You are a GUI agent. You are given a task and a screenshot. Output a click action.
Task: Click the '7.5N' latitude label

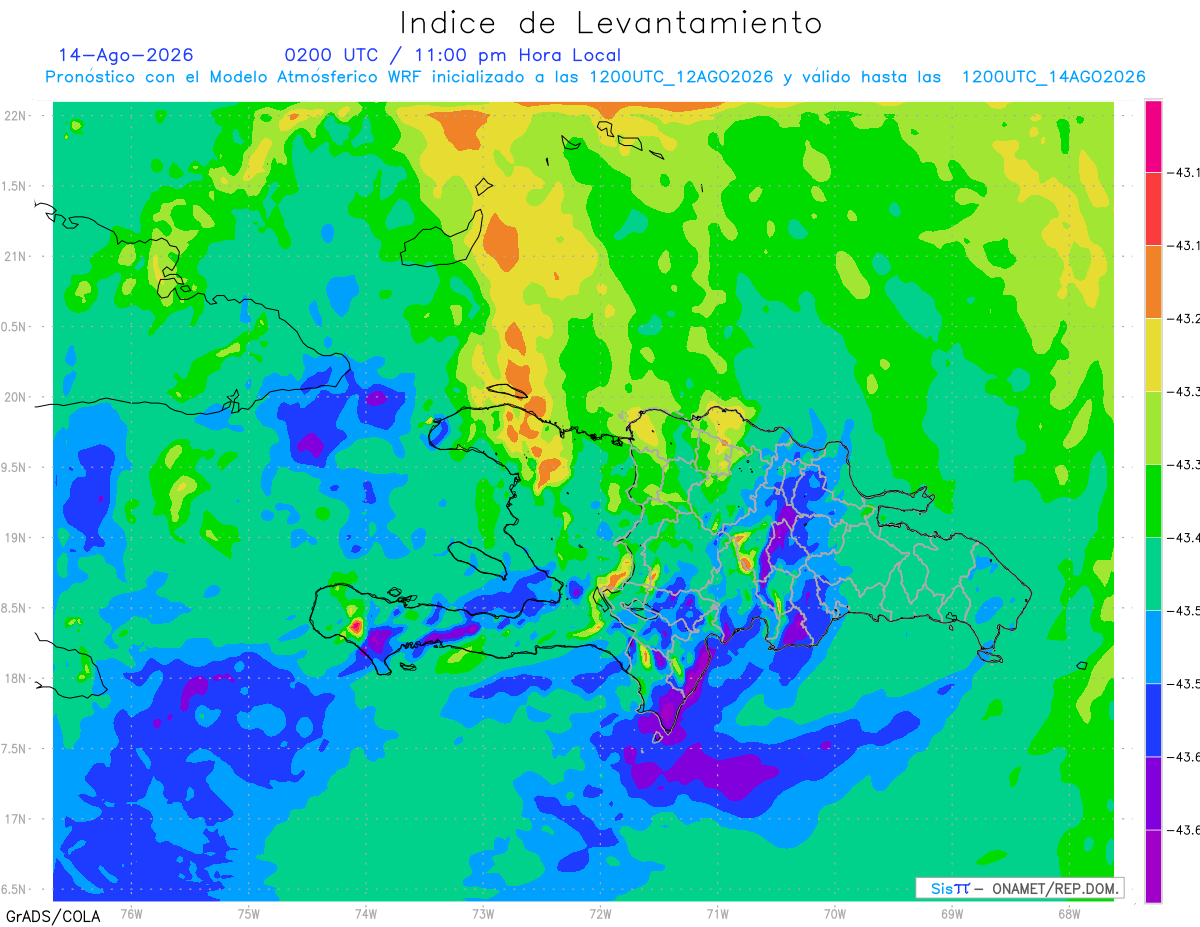tap(13, 748)
